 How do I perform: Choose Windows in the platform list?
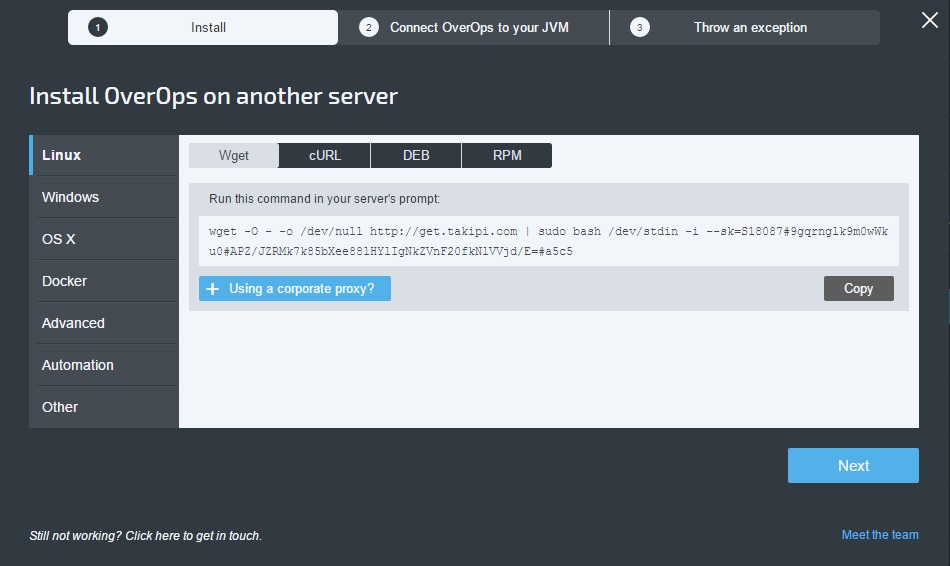click(104, 197)
